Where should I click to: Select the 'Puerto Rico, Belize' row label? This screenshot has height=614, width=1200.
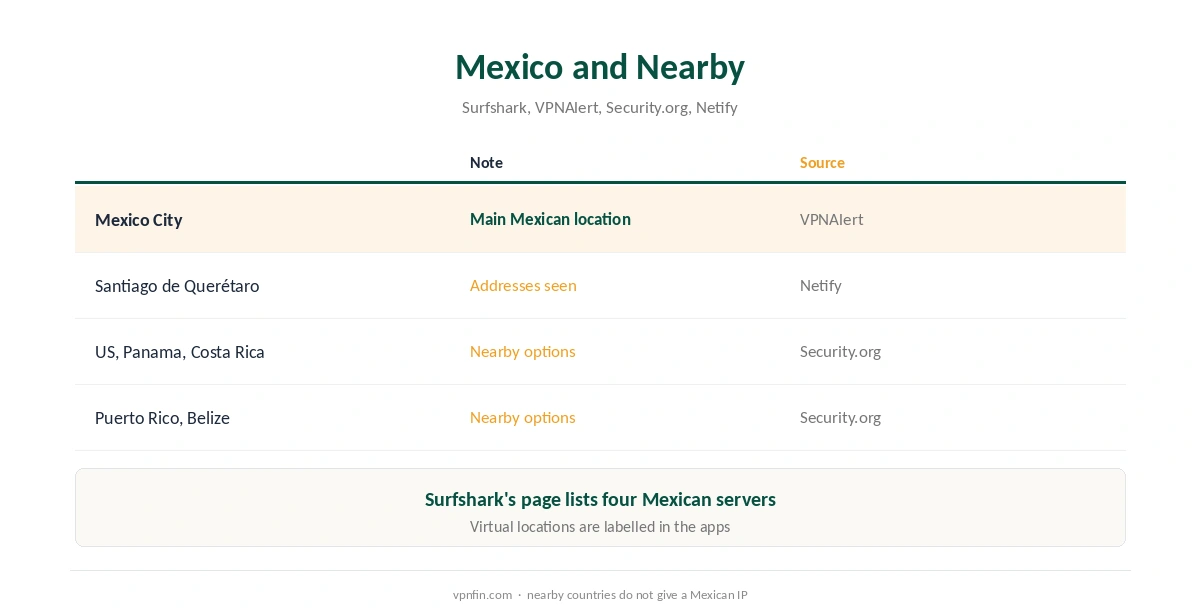point(162,418)
